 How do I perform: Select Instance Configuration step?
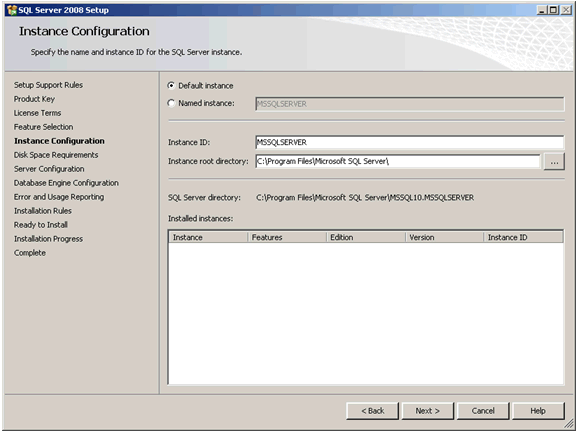(x=59, y=141)
